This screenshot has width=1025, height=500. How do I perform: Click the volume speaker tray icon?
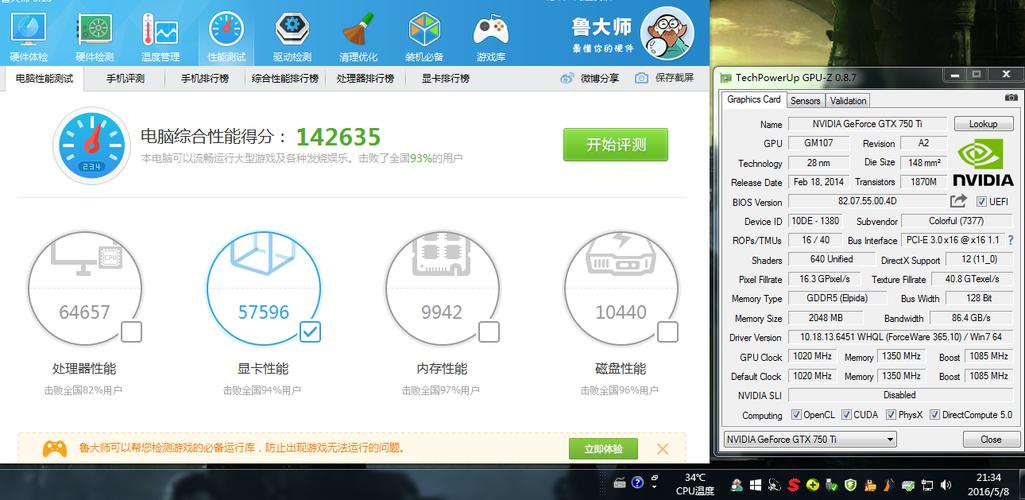945,485
